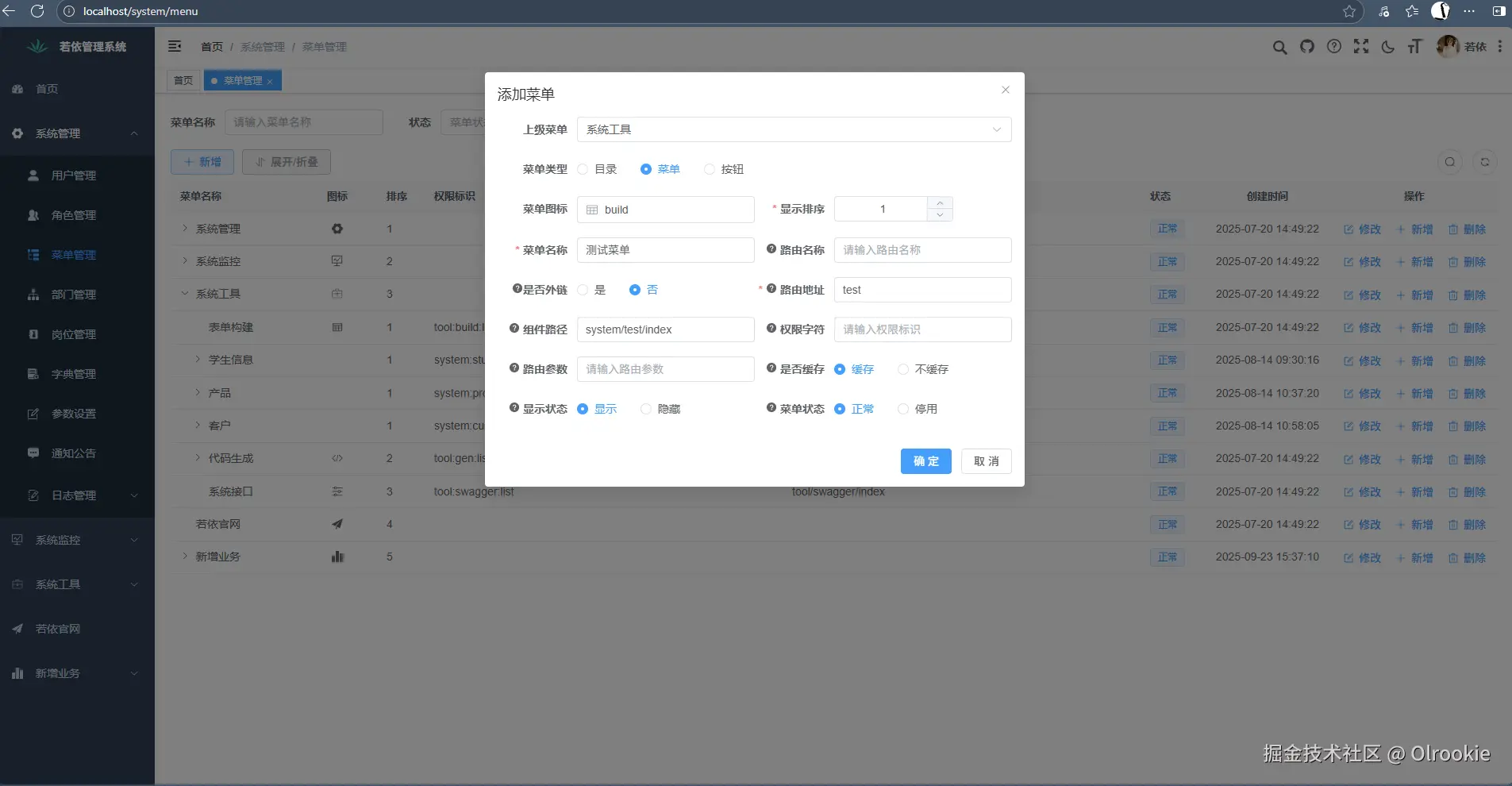This screenshot has height=786, width=1512.
Task: Open the 上级菜单 dropdown
Action: click(794, 129)
